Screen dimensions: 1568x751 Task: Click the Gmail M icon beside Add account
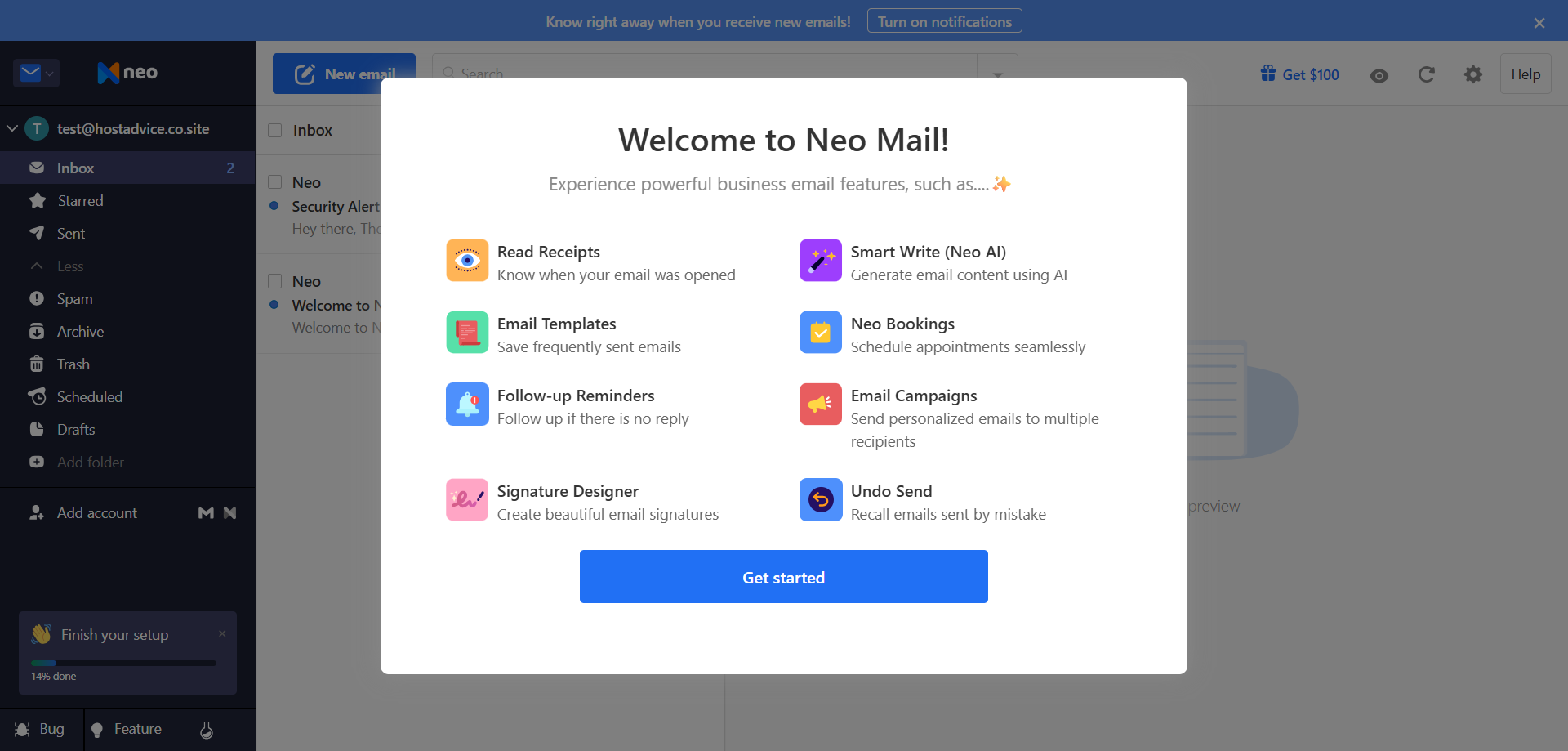(x=206, y=512)
